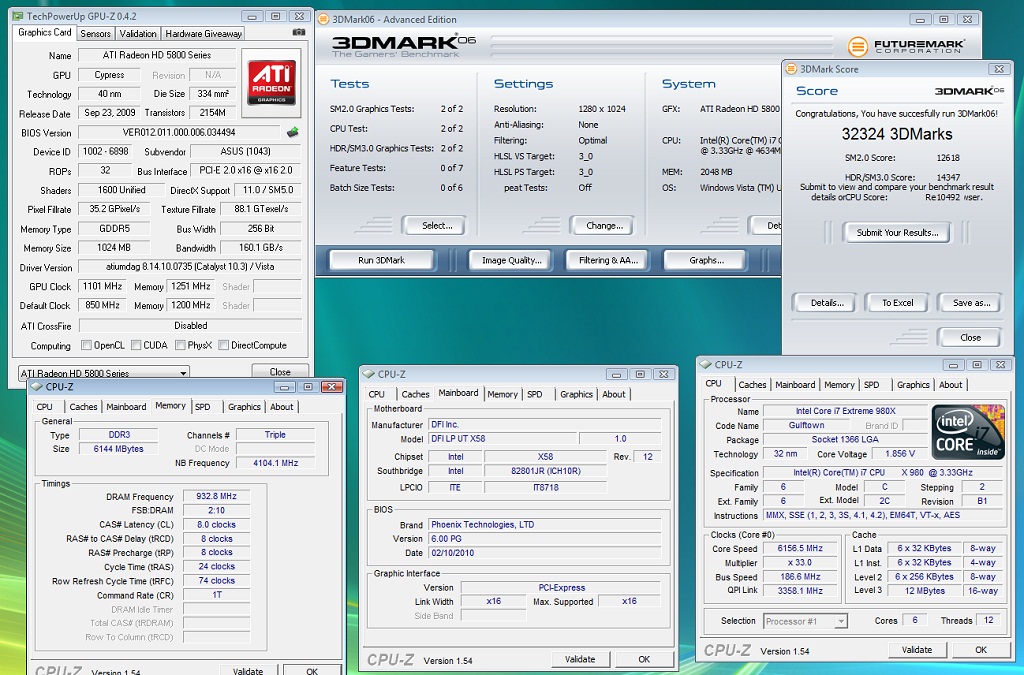Screen dimensions: 1024x675
Task: Click Validate in the CPU-Z Mainboard window
Action: click(579, 659)
